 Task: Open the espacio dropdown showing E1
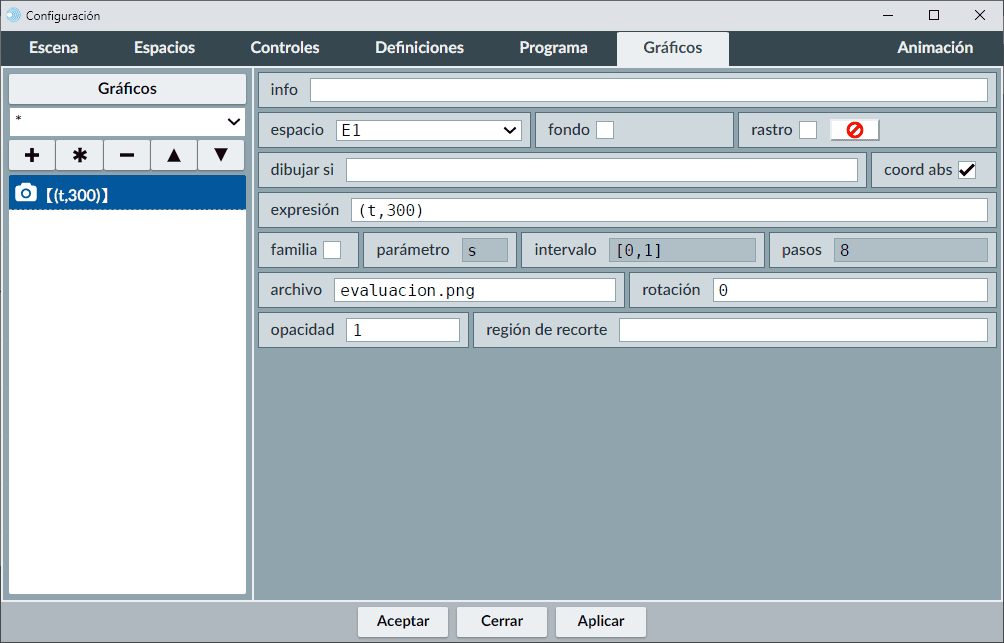[x=428, y=130]
